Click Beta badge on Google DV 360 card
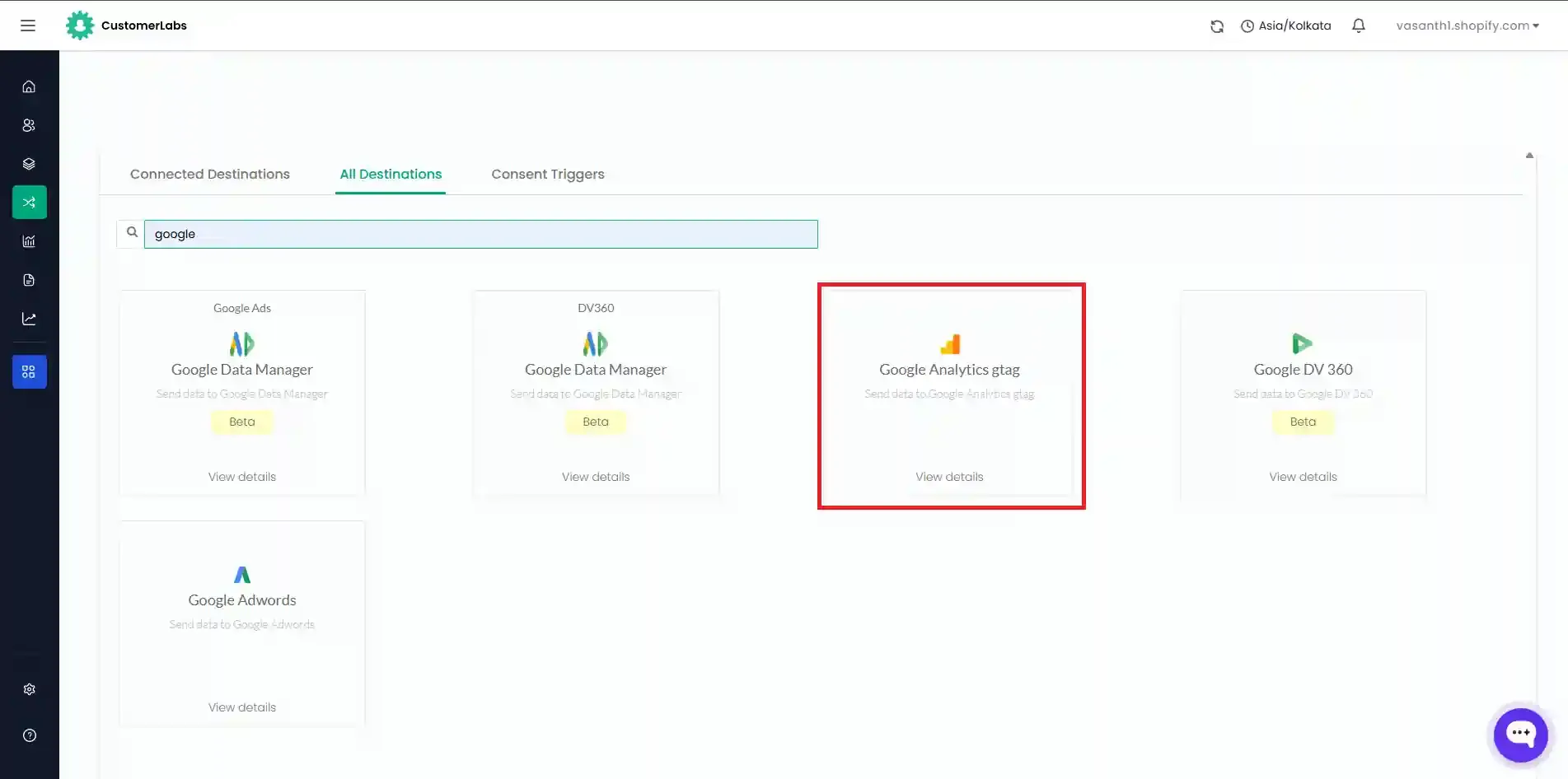 1303,422
